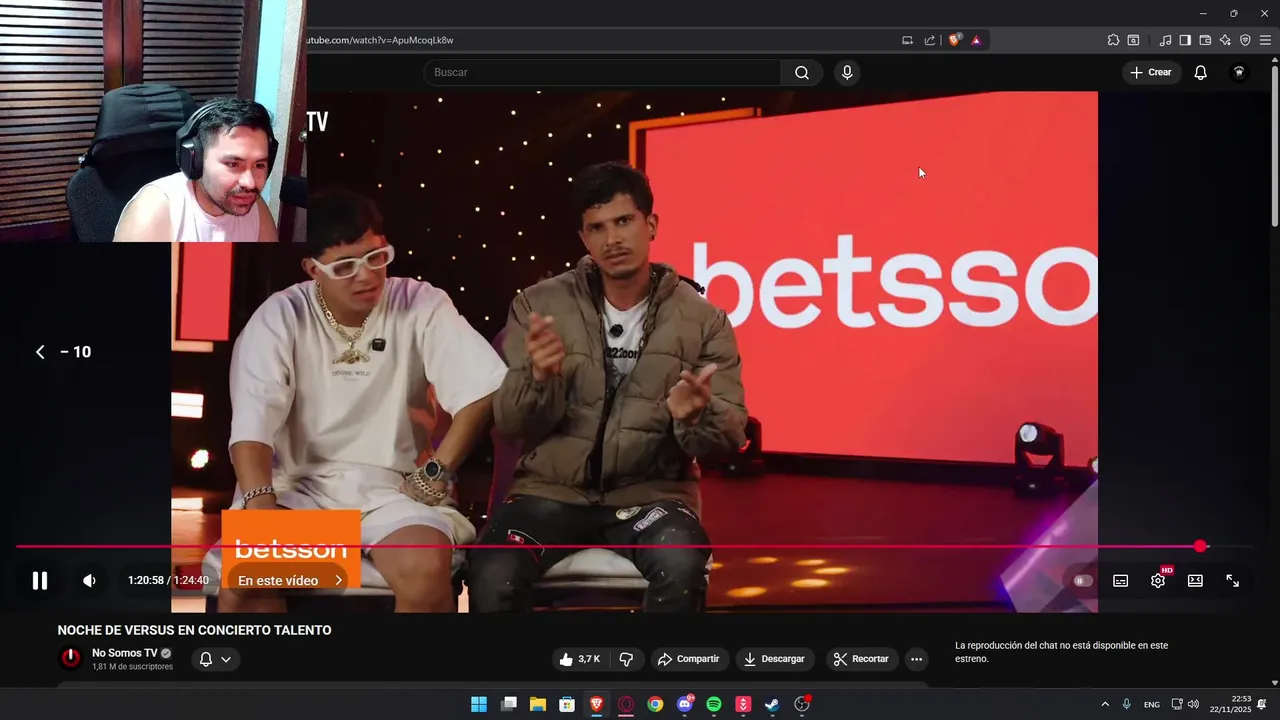Open the 'No Somos TV' channel name link
This screenshot has height=720, width=1280.
125,653
